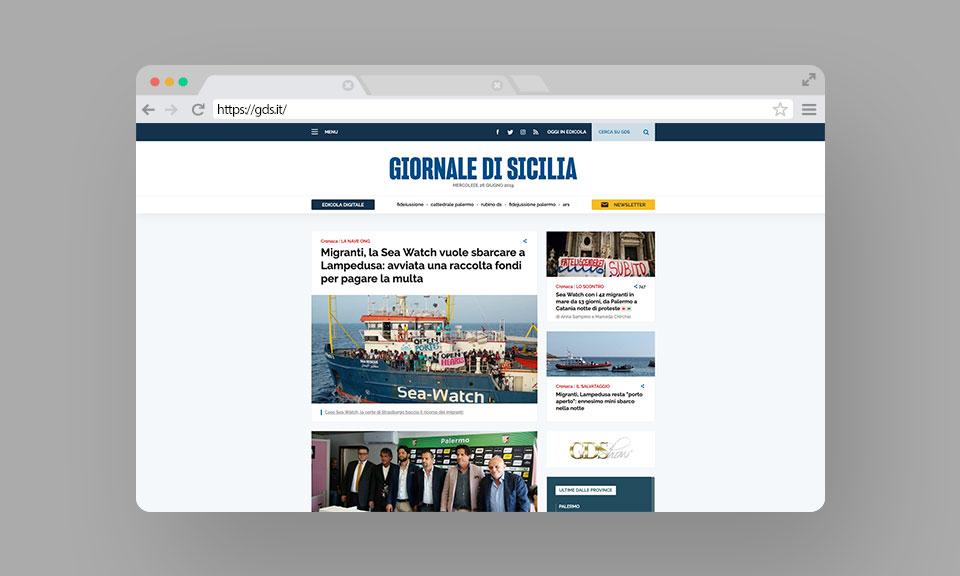The width and height of the screenshot is (960, 576).
Task: Reload the page using browser refresh
Action: pyautogui.click(x=198, y=110)
